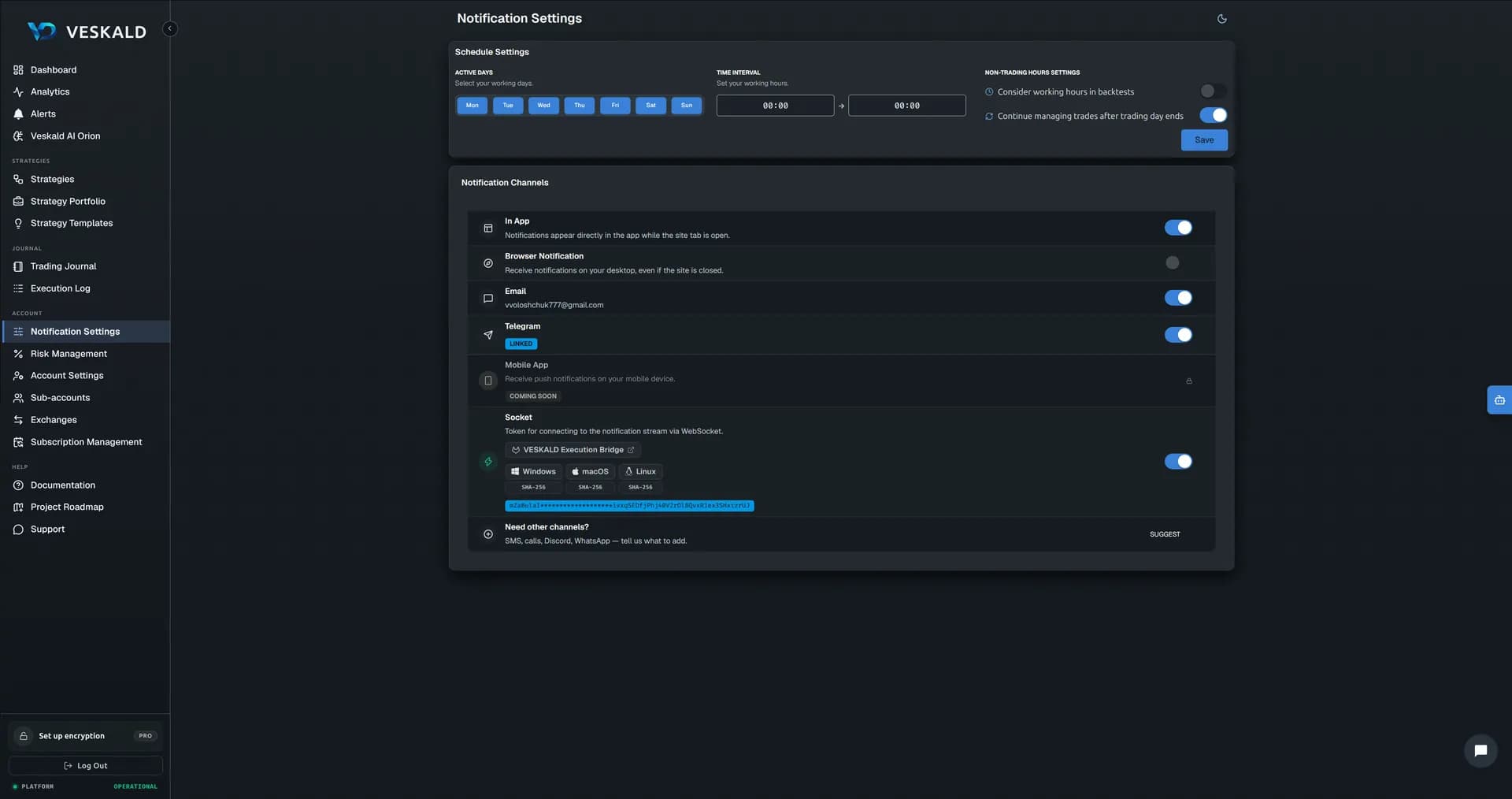Click SUGGEST to propose other channels
The width and height of the screenshot is (1512, 799).
click(1165, 534)
